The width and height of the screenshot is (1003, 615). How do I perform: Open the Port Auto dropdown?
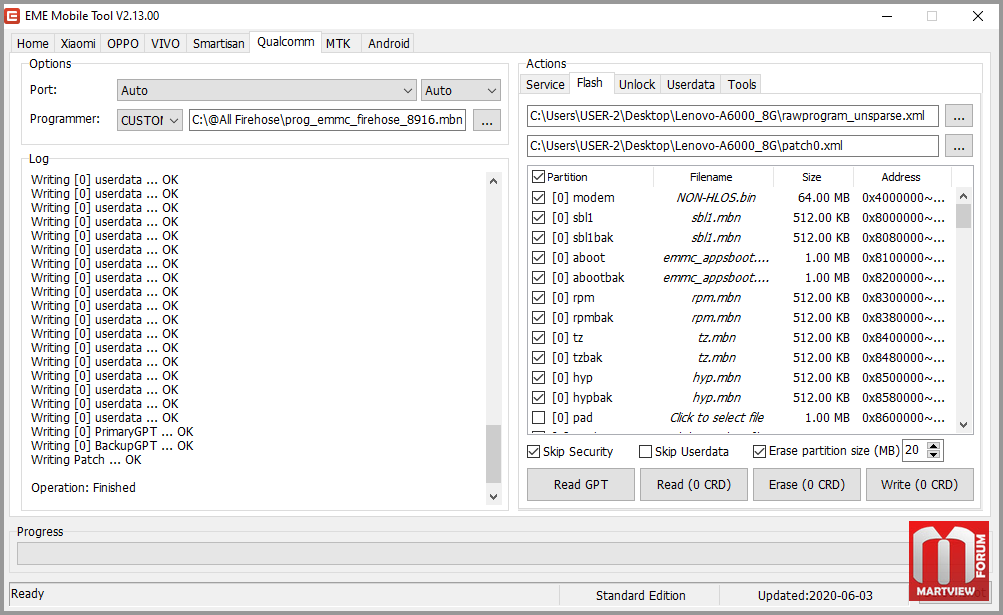coord(267,90)
